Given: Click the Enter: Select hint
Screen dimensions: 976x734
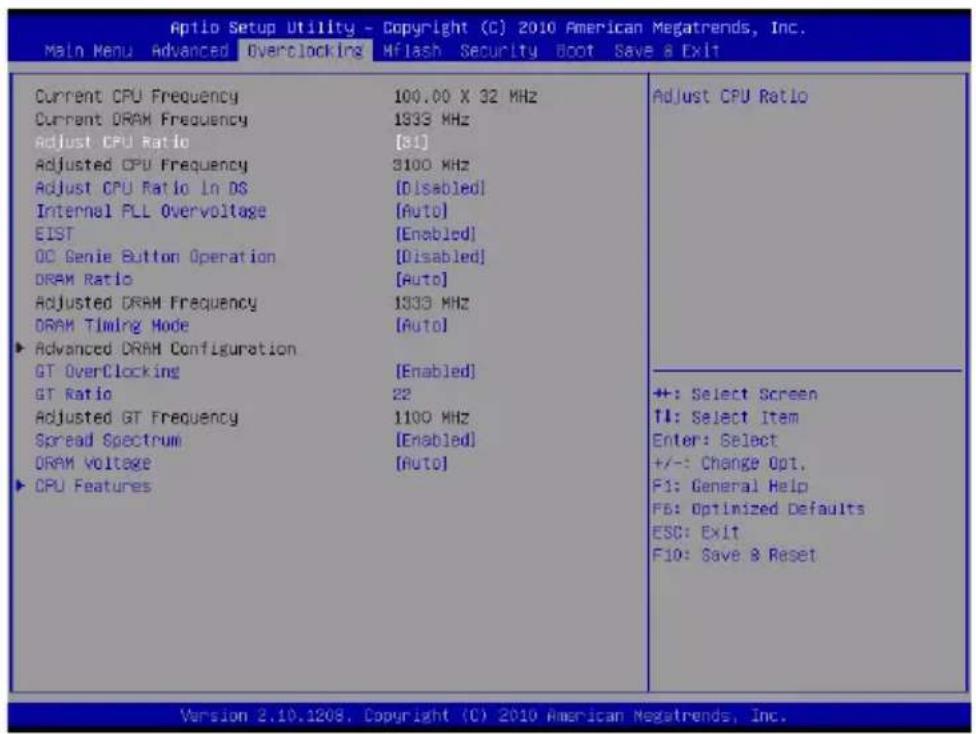Looking at the screenshot, I should point(715,441).
